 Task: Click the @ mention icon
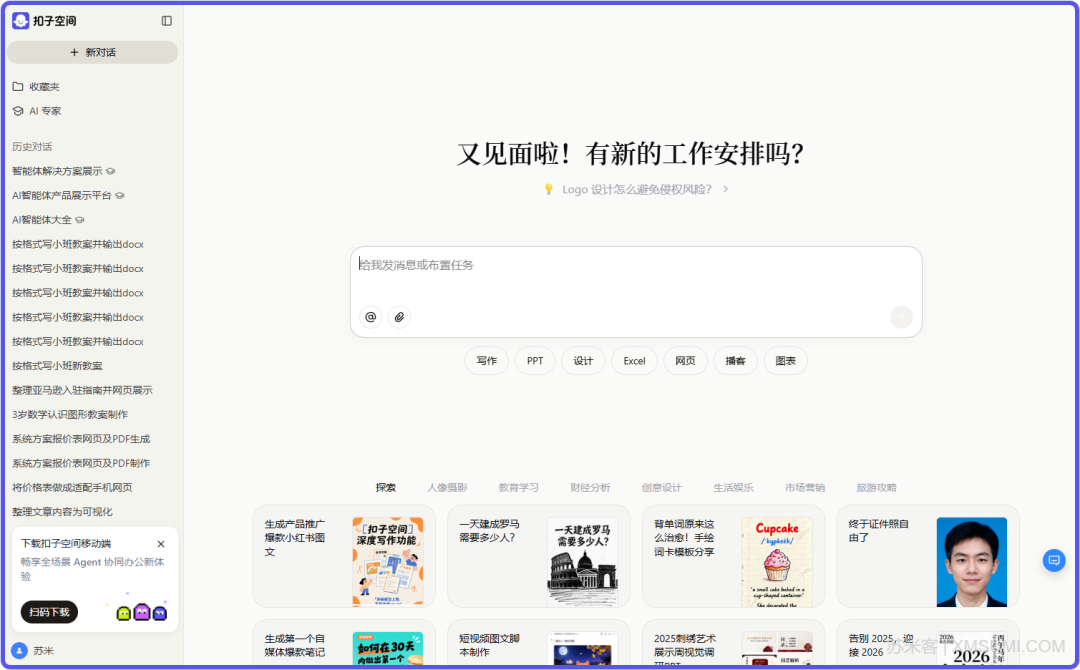point(371,317)
